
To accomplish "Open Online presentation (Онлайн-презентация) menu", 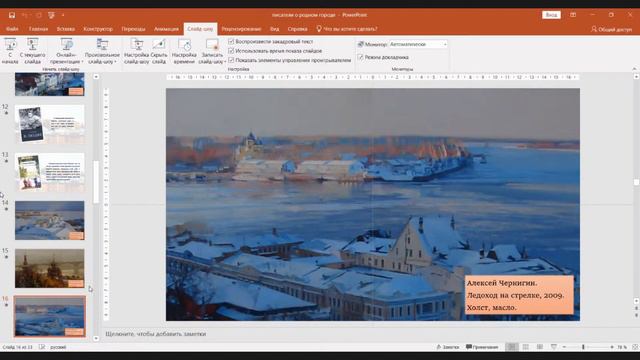I will [x=67, y=51].
